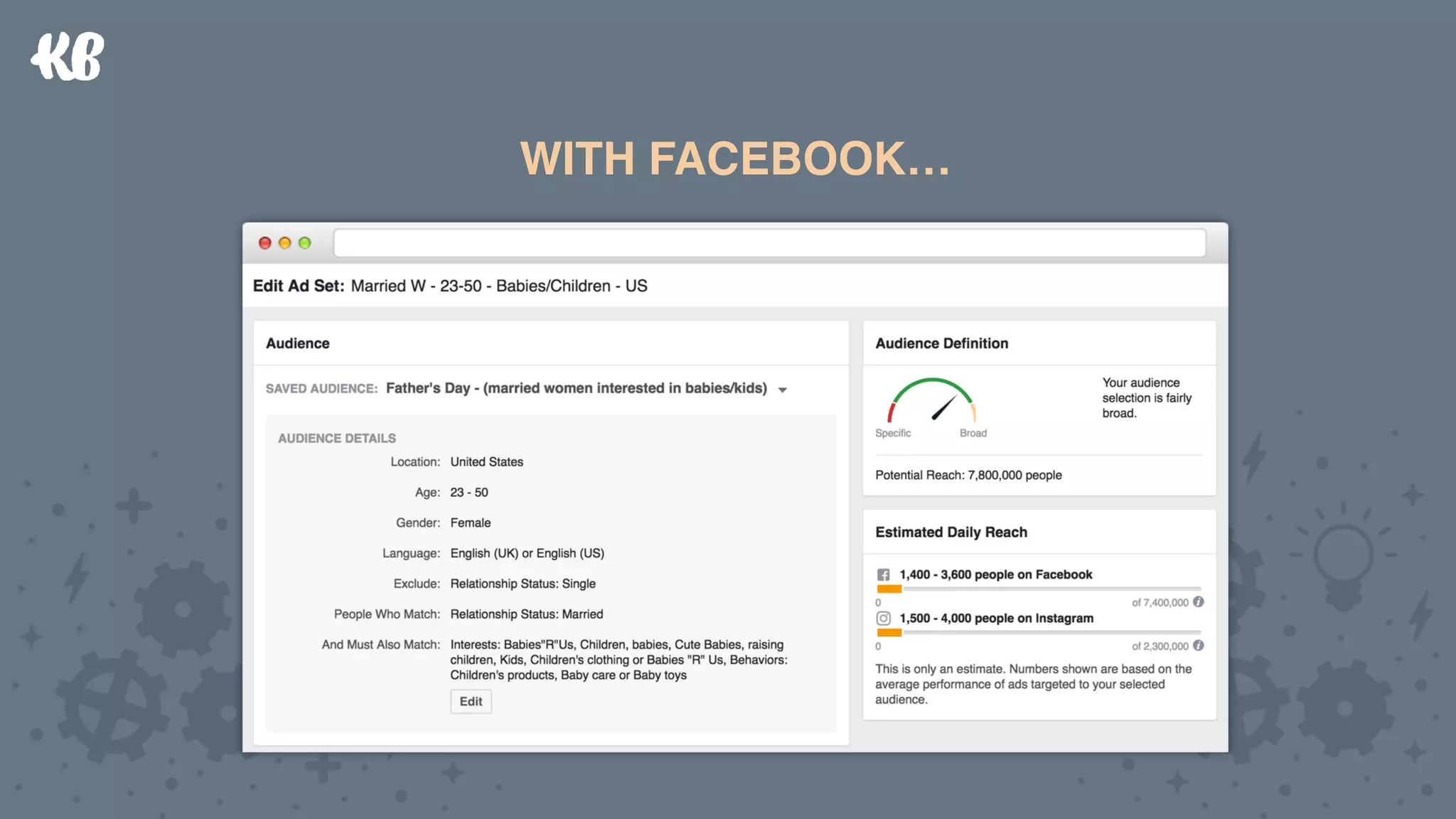This screenshot has height=819, width=1456.
Task: Click the Broad label under the gauge
Action: point(973,433)
